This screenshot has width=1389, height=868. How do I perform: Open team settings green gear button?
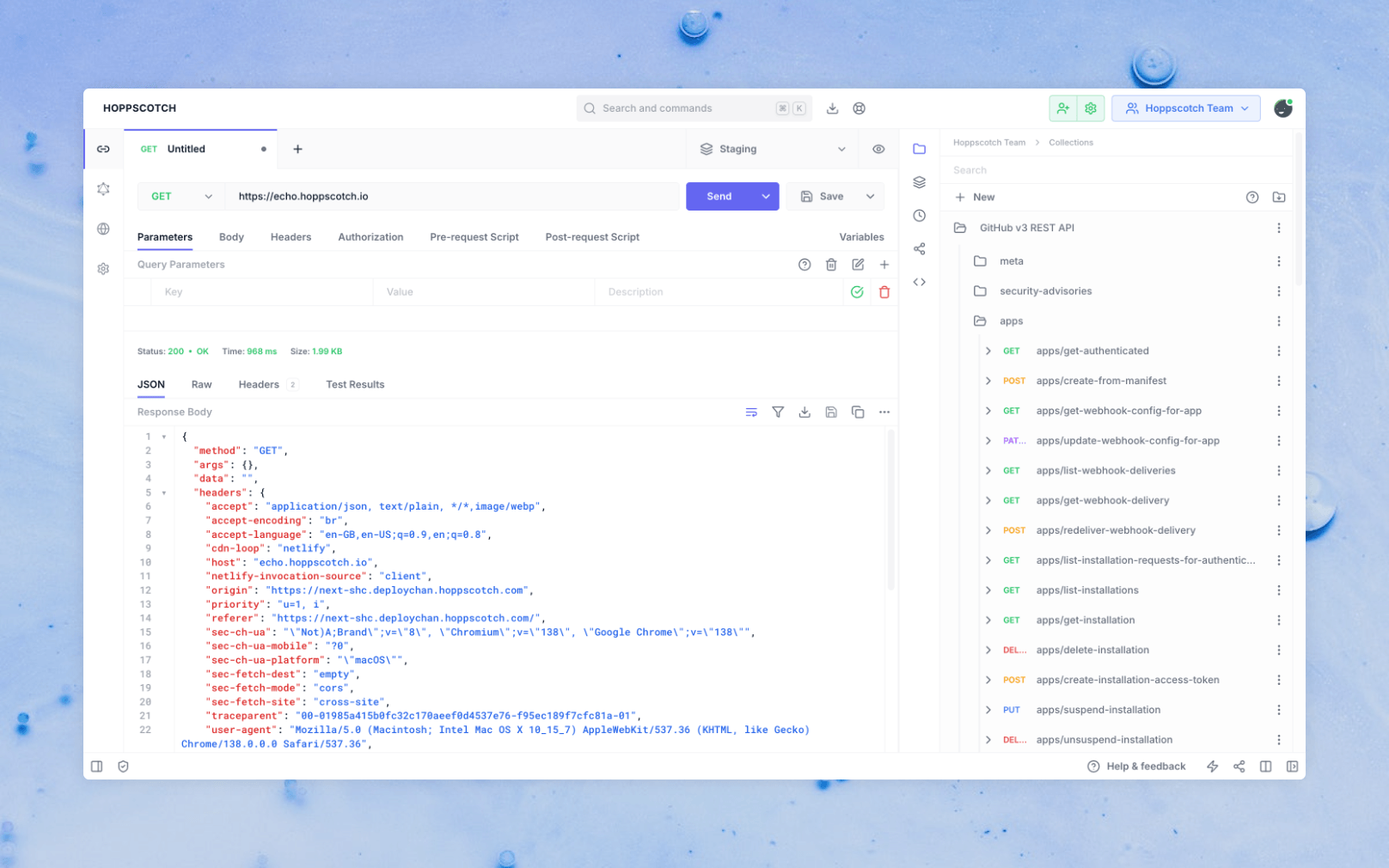[1091, 108]
